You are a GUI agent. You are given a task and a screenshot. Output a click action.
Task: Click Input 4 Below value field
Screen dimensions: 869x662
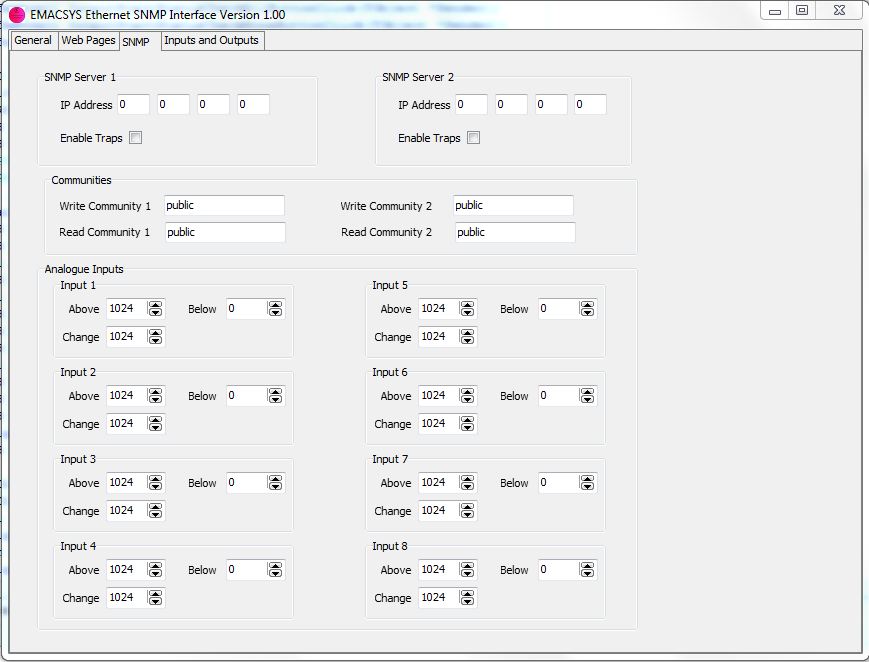pyautogui.click(x=246, y=570)
